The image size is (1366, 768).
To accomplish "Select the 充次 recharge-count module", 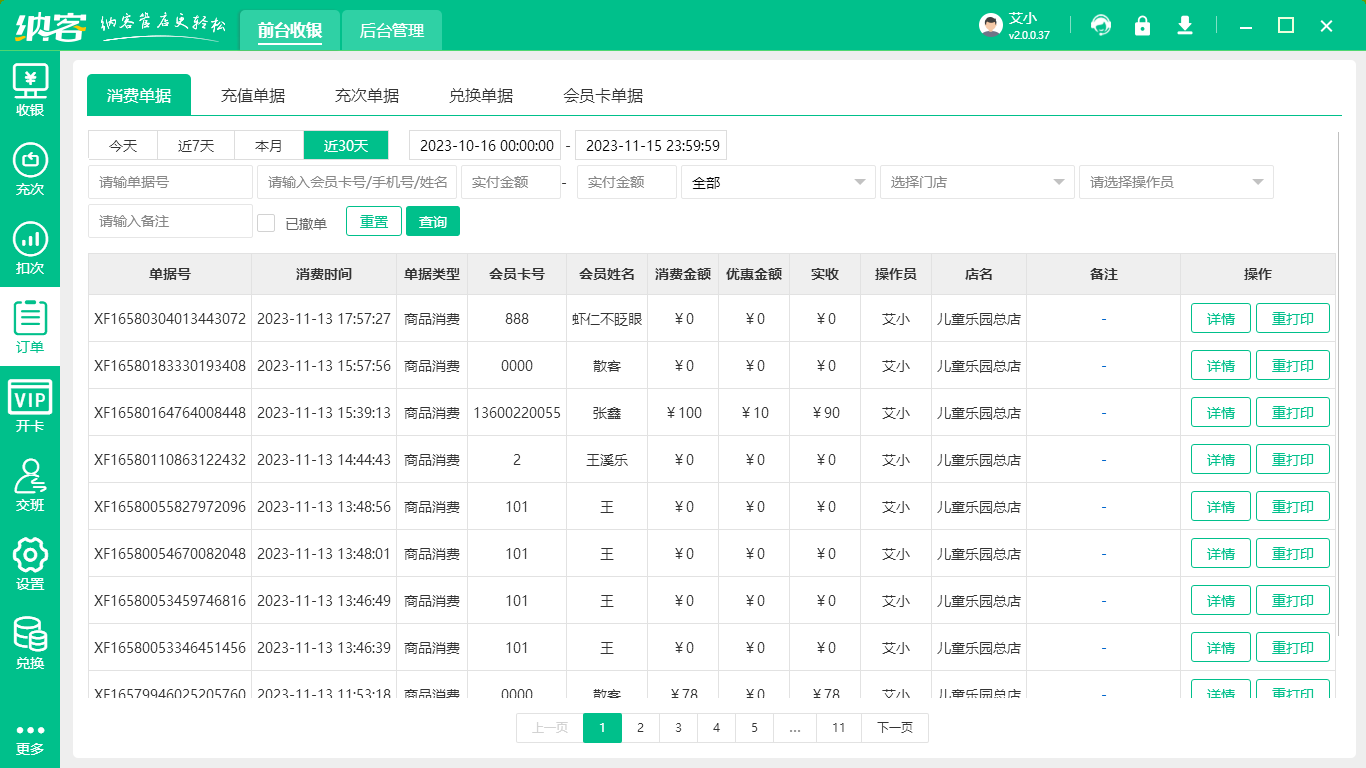I will 30,167.
